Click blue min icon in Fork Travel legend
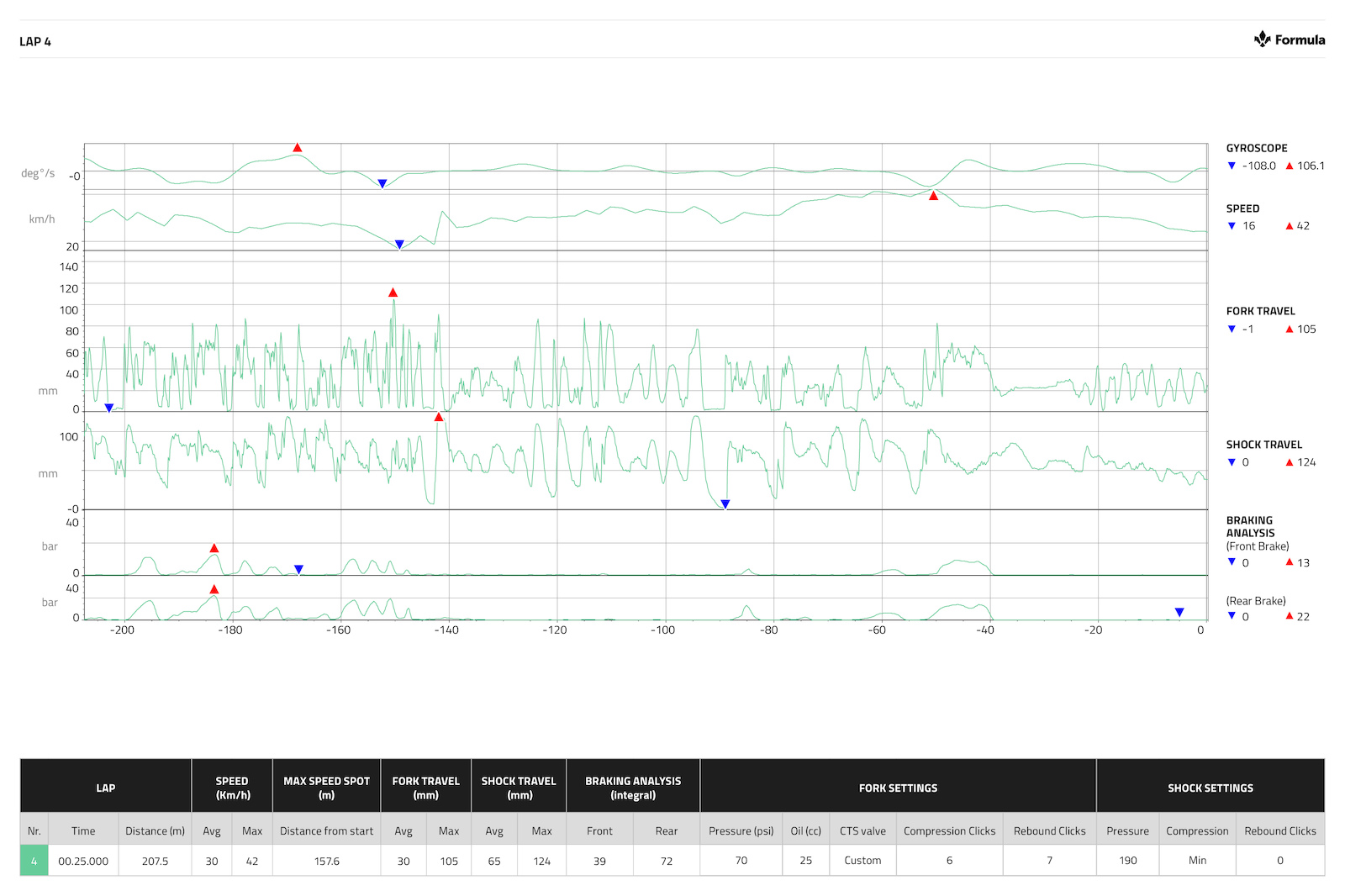 click(1232, 329)
